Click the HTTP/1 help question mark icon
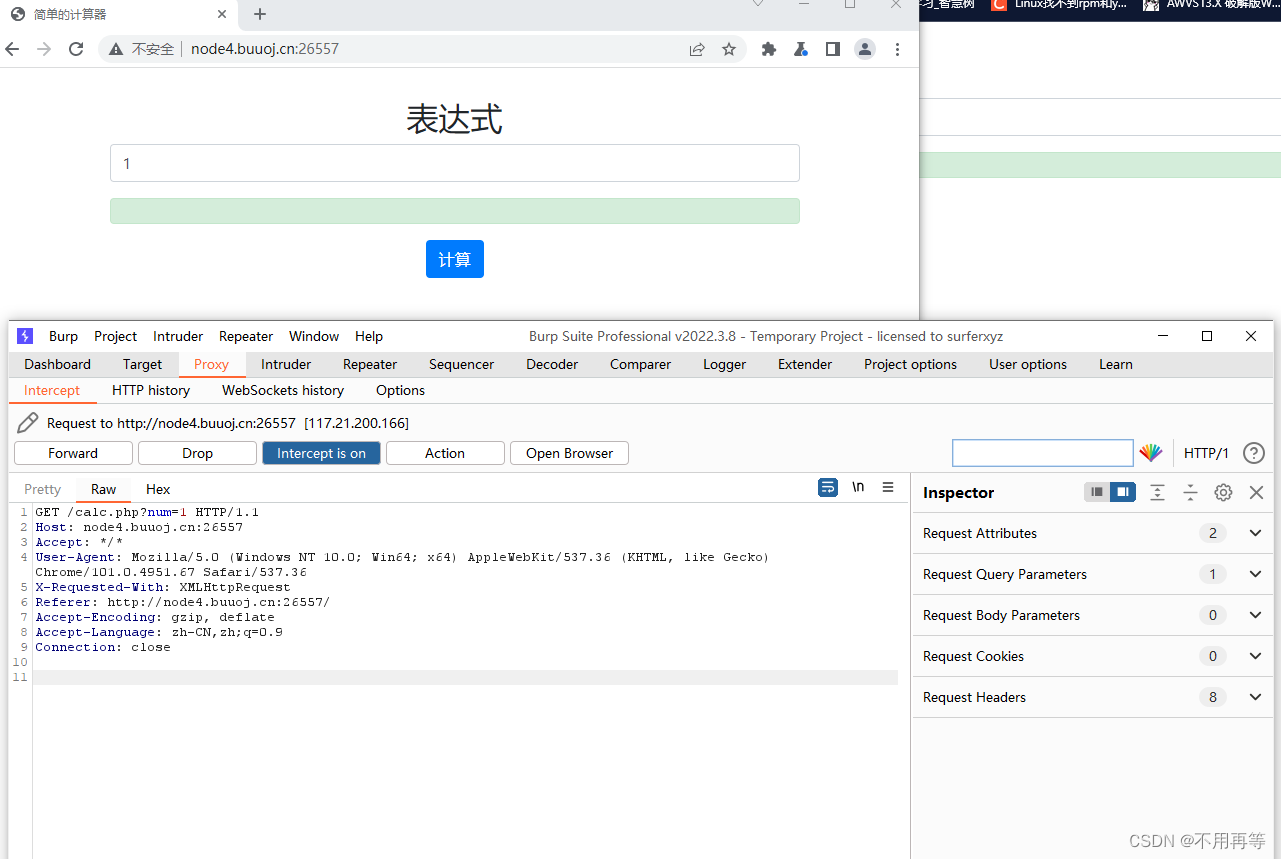 pos(1253,452)
